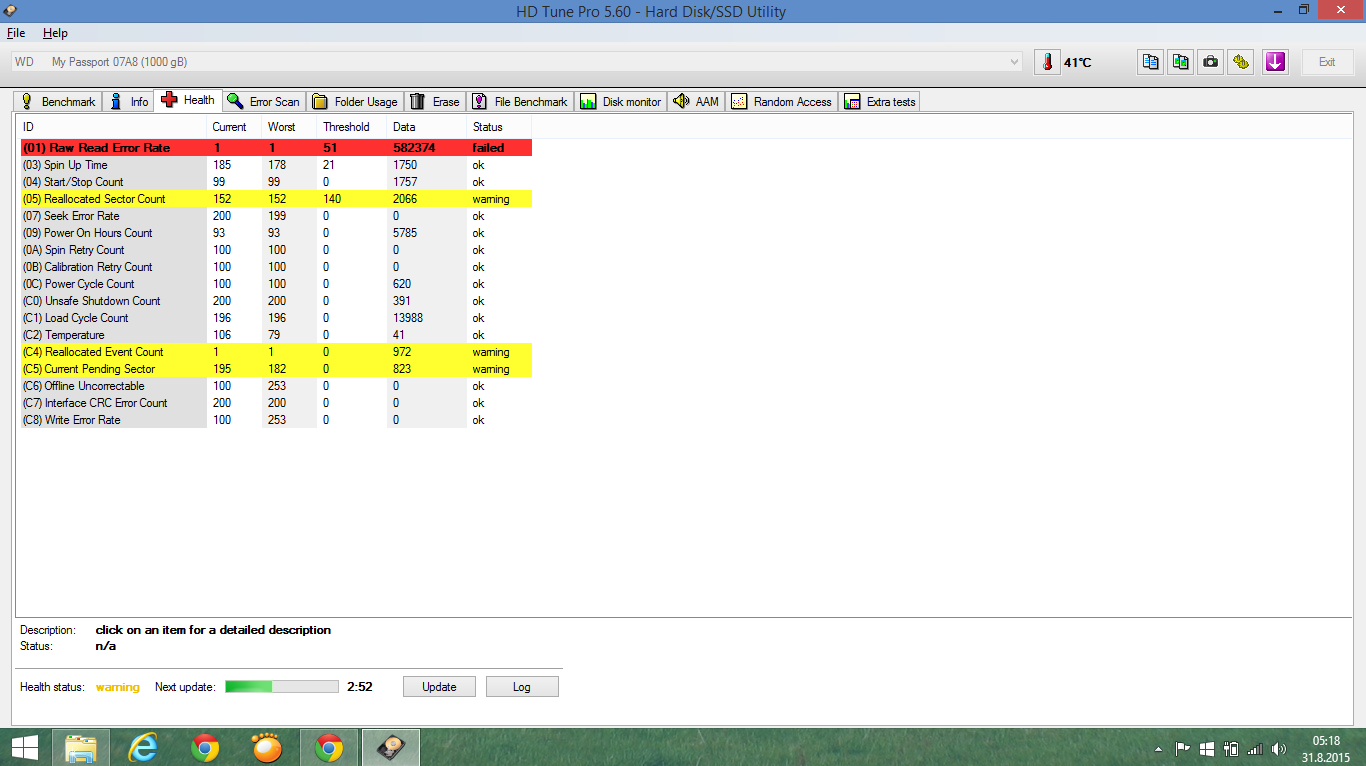Click the purple down-arrow icon
Screen dimensions: 1366x766
1274,62
